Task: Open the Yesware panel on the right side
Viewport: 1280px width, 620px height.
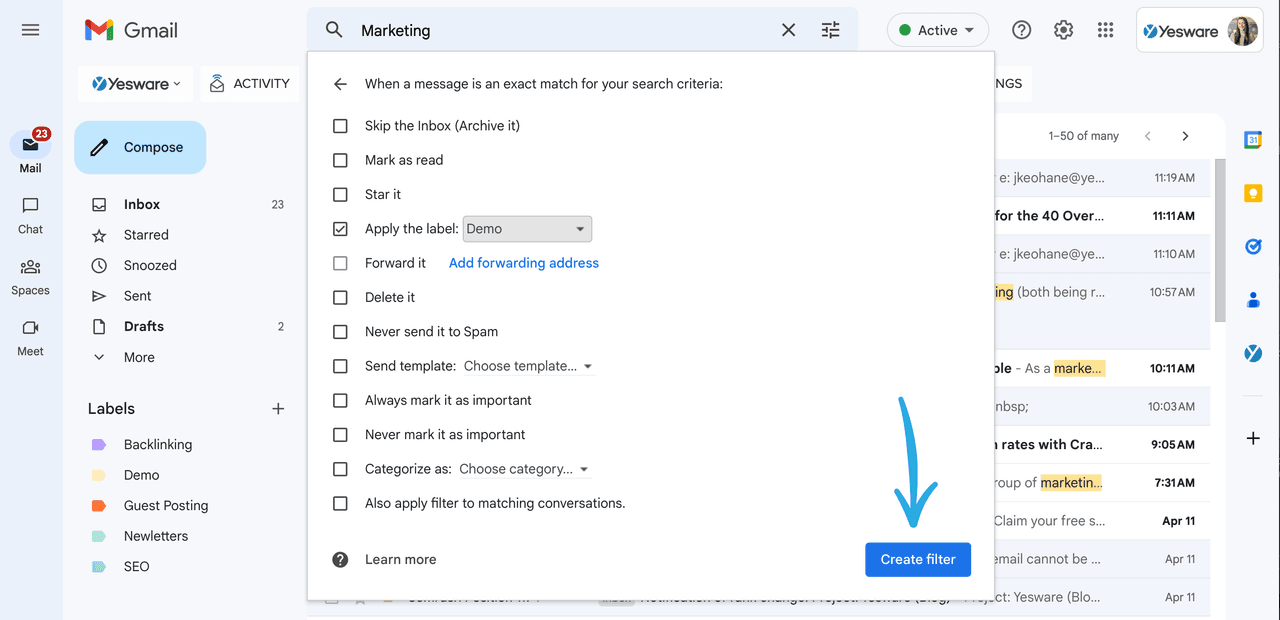Action: coord(1252,353)
